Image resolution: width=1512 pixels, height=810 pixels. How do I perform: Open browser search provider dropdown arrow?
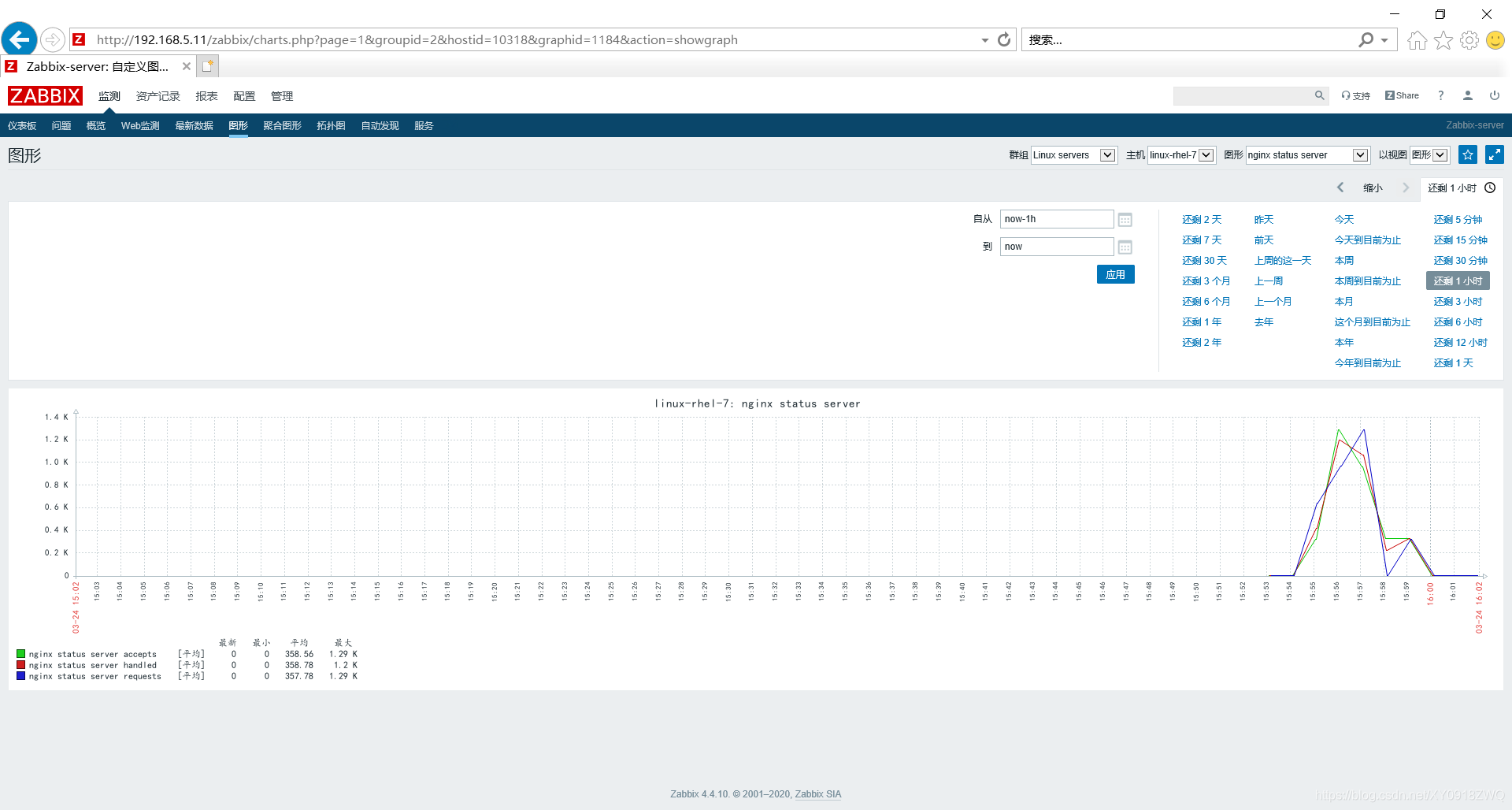tap(1384, 40)
